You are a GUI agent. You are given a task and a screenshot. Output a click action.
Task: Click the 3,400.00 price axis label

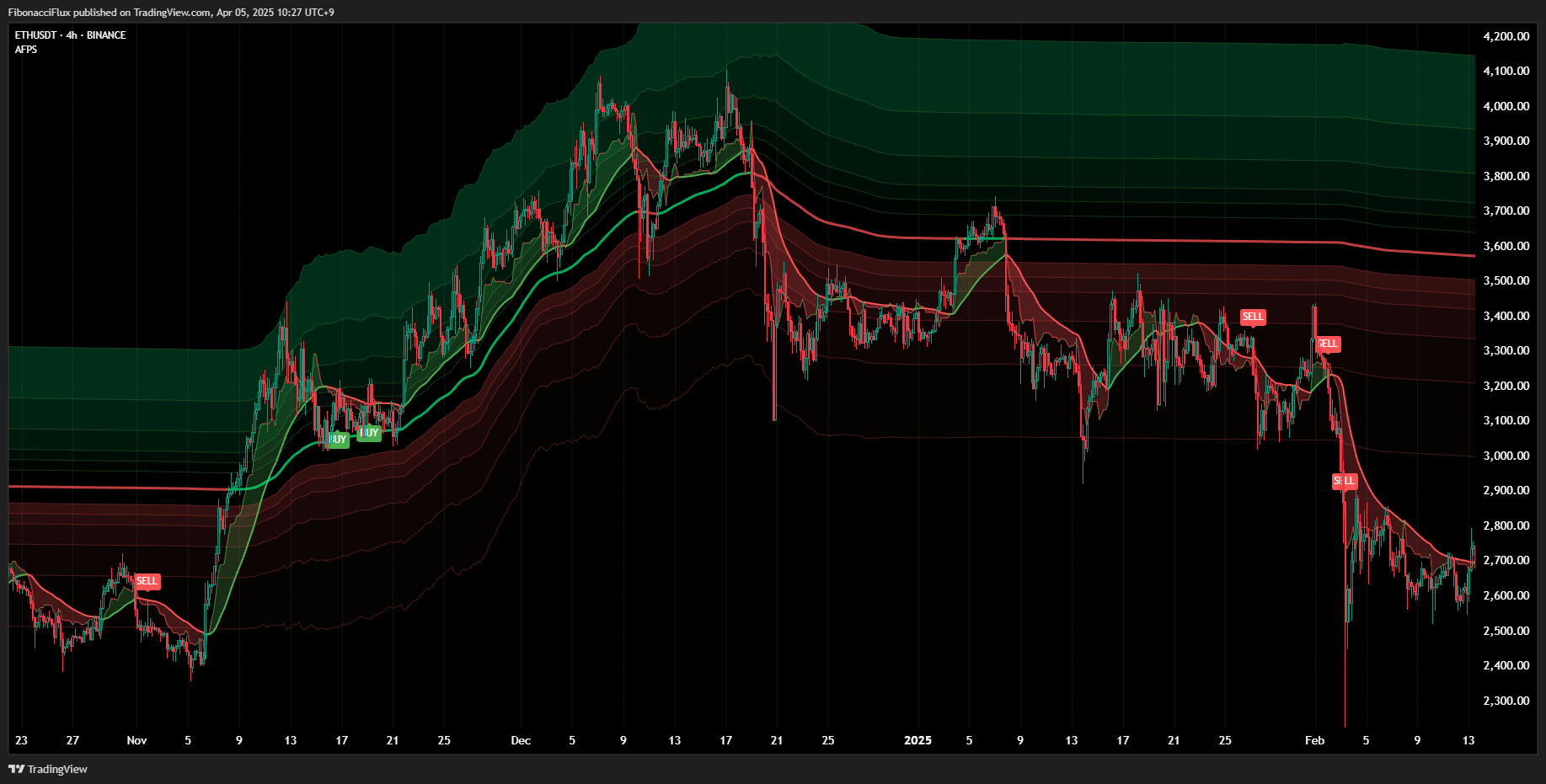(x=1506, y=316)
